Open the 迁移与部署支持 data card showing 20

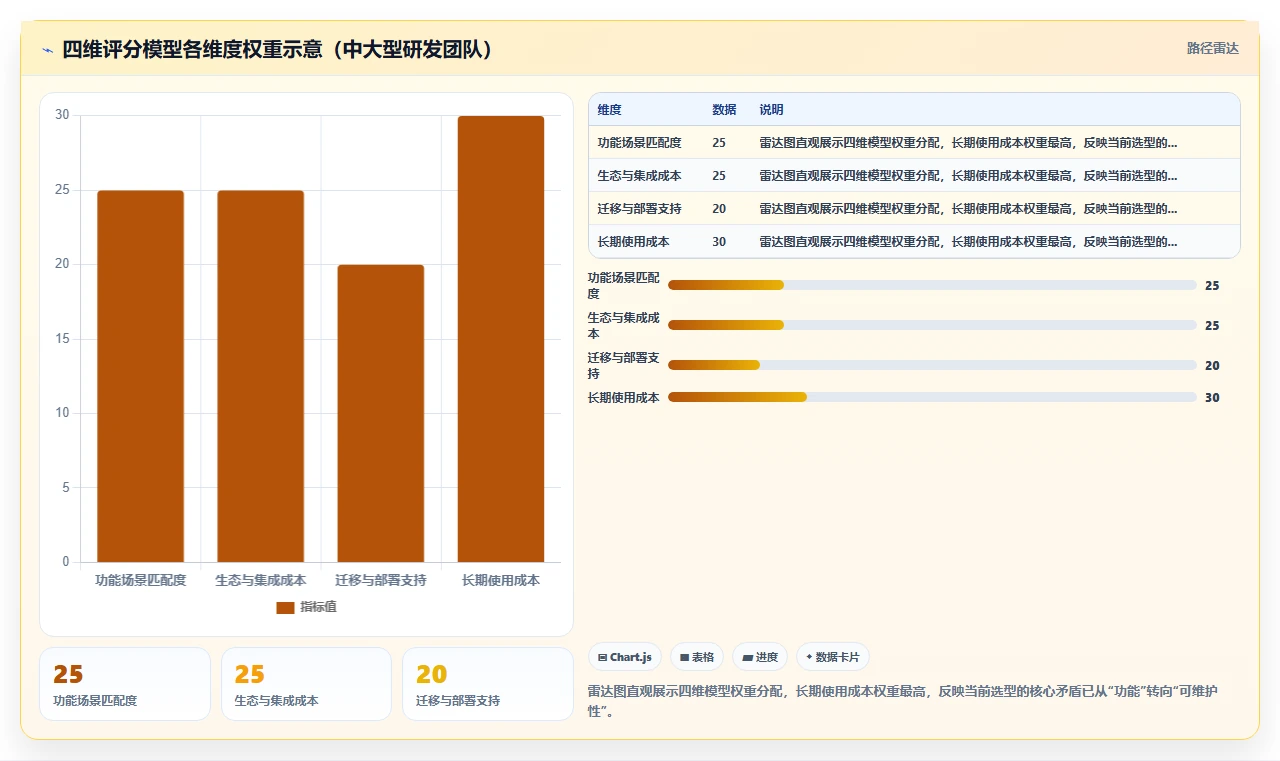488,684
